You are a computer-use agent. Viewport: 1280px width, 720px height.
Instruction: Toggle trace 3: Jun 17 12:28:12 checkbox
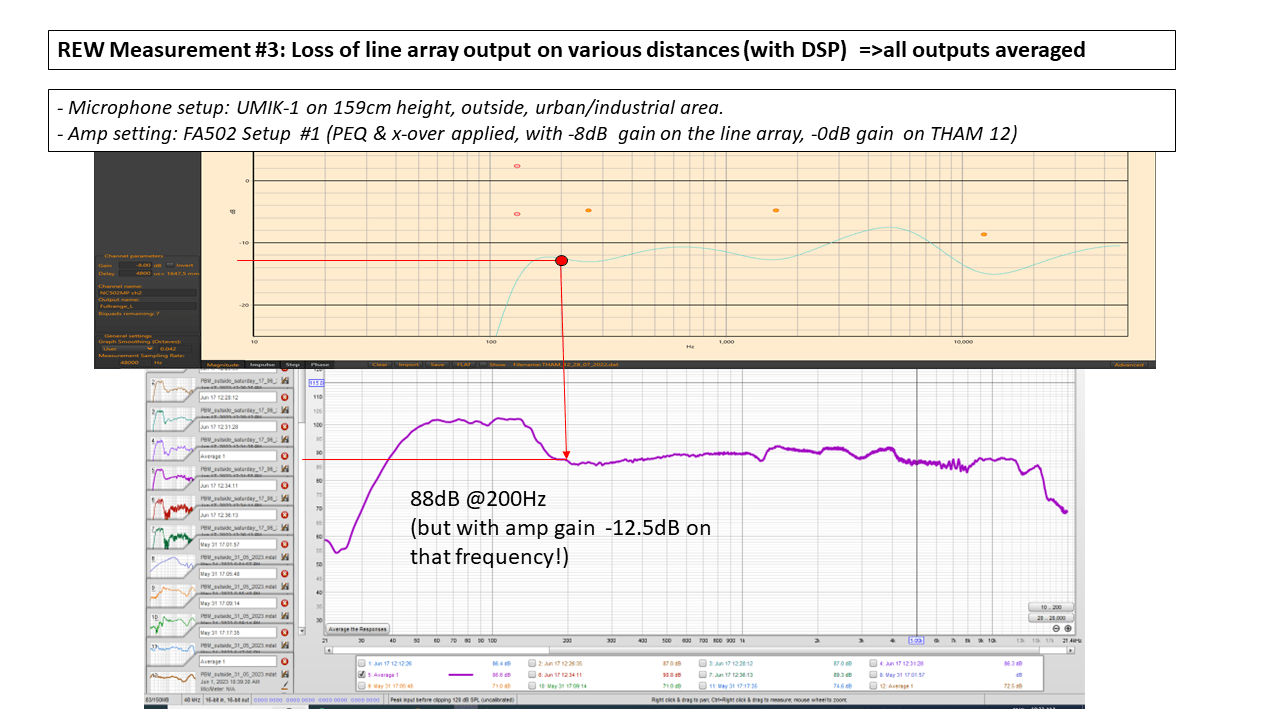click(703, 663)
